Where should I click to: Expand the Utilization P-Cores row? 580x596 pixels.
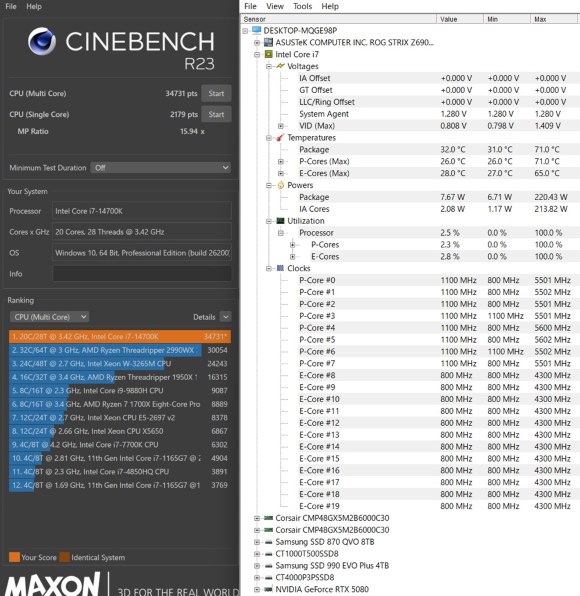click(292, 245)
